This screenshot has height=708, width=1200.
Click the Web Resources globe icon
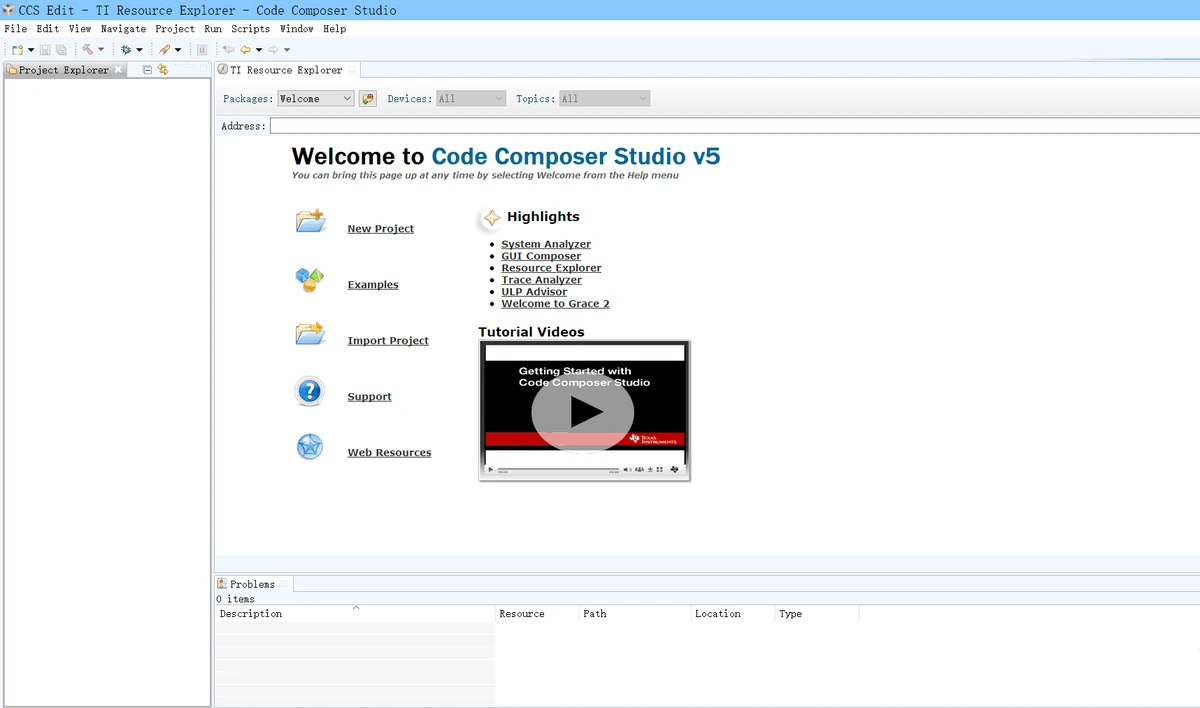point(310,447)
